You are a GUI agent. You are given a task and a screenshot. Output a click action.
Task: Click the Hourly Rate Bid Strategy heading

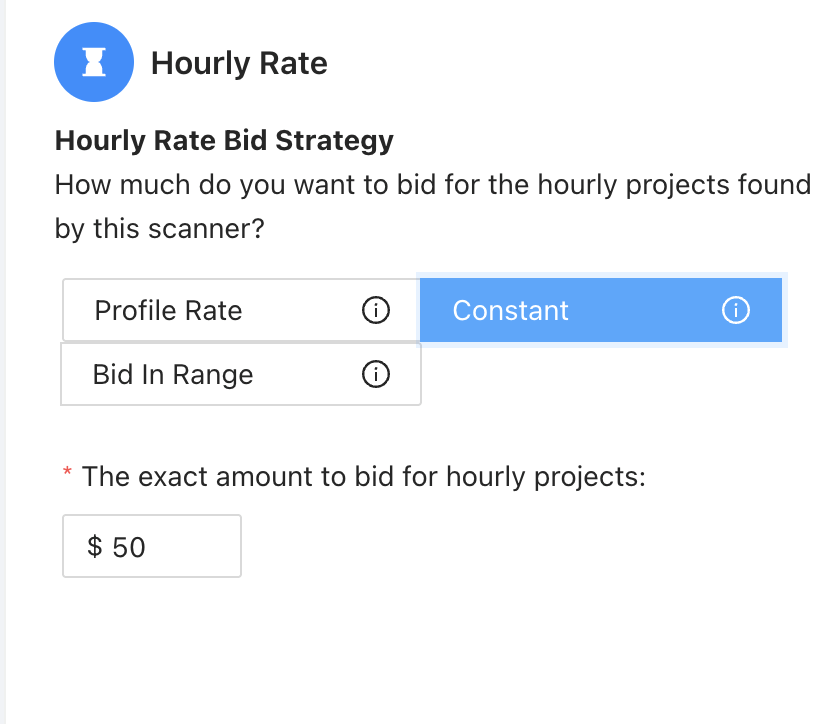coord(224,141)
